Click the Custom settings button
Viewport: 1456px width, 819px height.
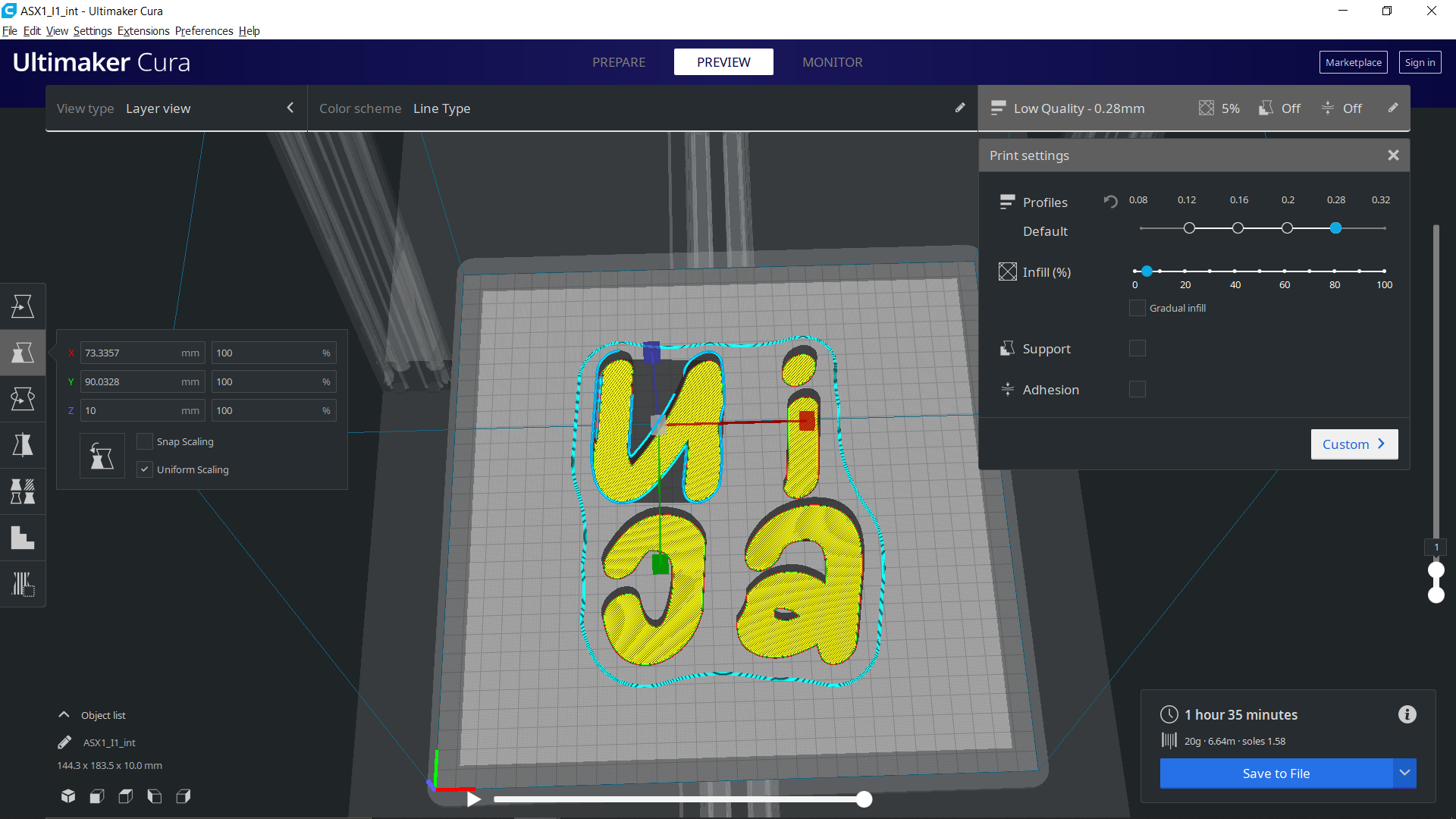point(1354,444)
